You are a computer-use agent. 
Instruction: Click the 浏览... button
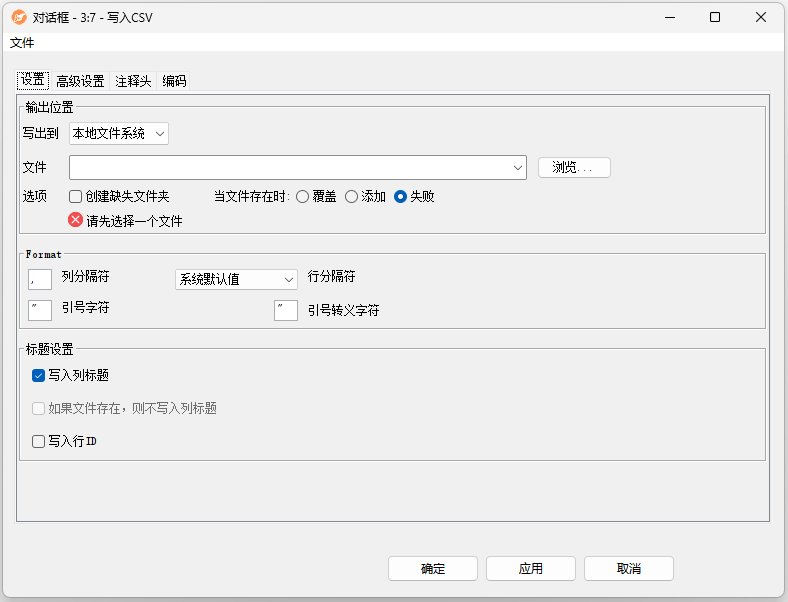point(574,168)
